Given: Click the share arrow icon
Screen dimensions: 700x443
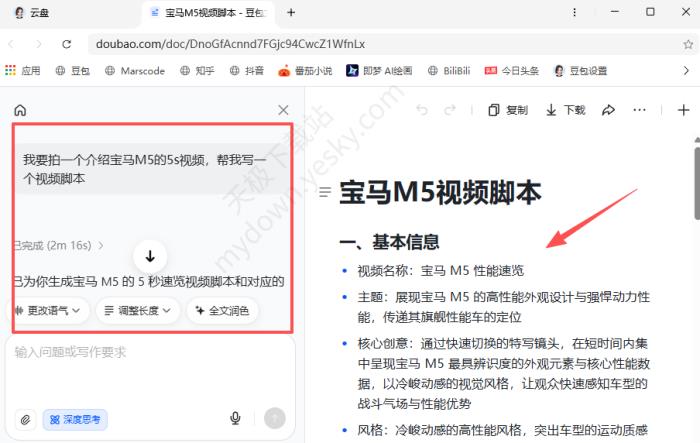Looking at the screenshot, I should (x=608, y=110).
